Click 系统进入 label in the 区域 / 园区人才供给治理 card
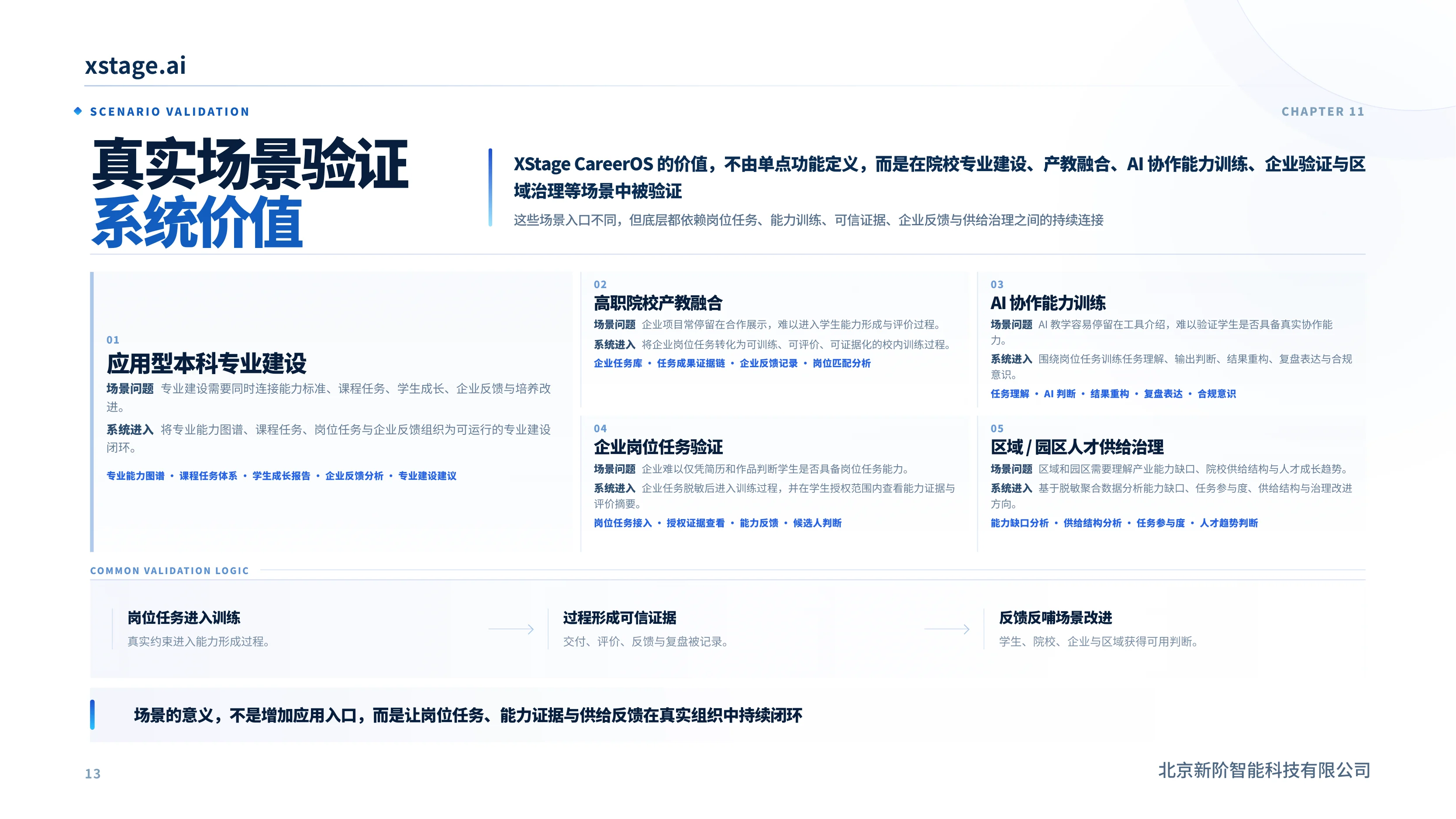This screenshot has height=819, width=1456. (x=1011, y=489)
